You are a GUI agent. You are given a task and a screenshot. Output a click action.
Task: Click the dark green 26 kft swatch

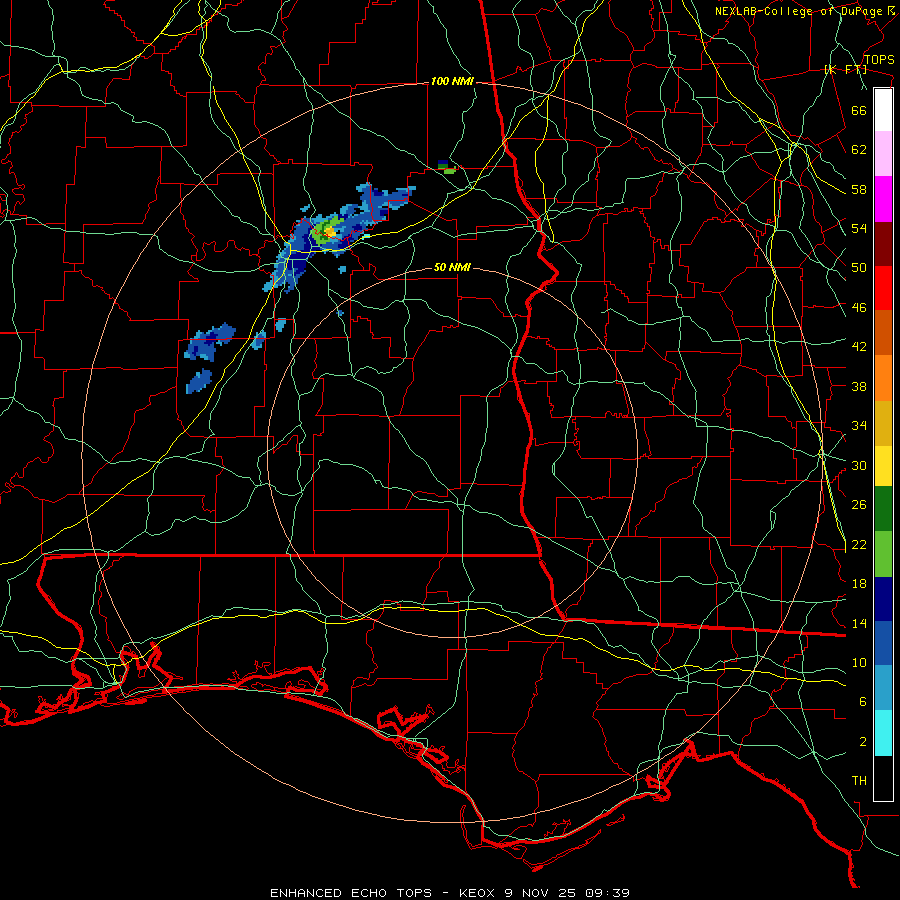point(883,509)
